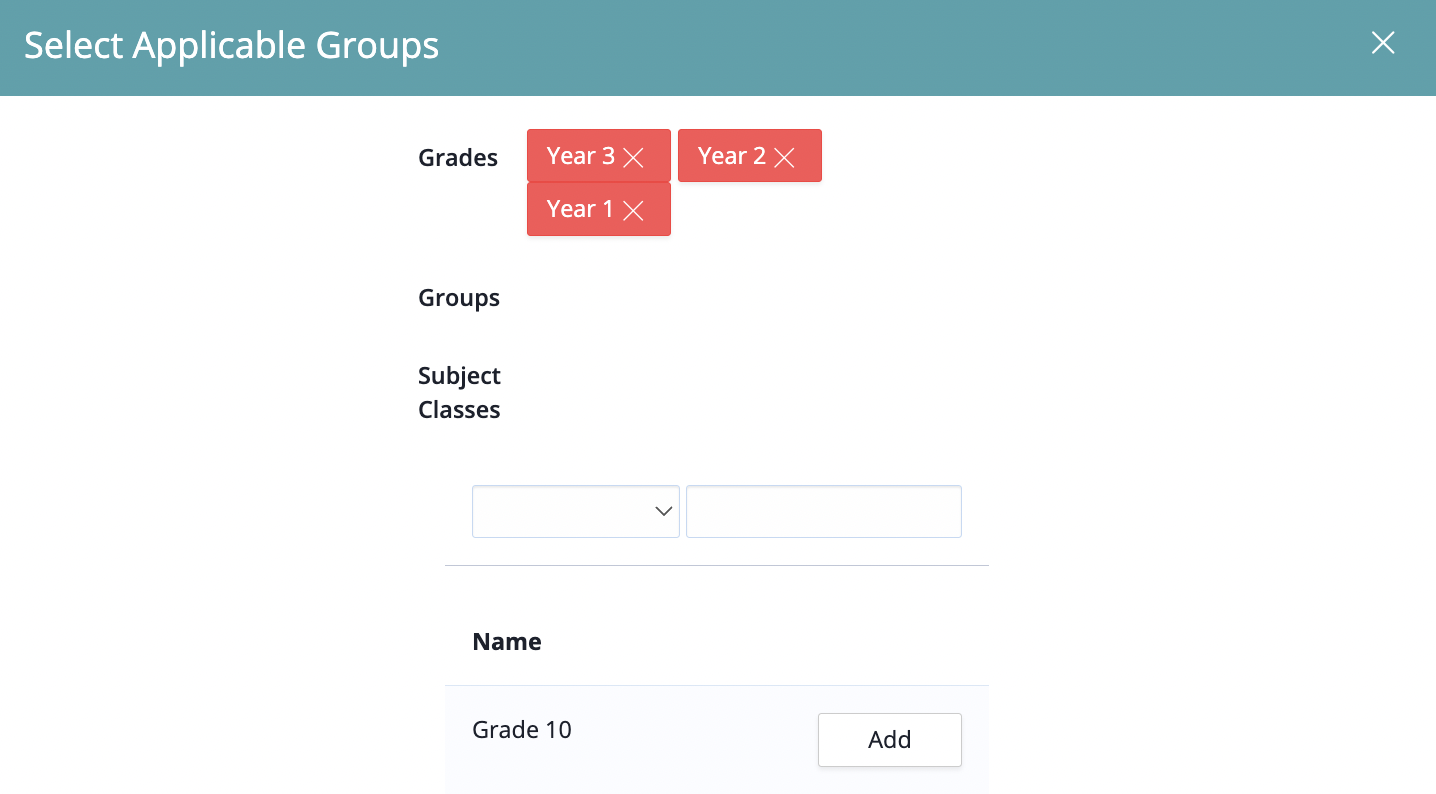Screen dimensions: 1436x794
Task: Click the Name column header
Action: coord(507,642)
